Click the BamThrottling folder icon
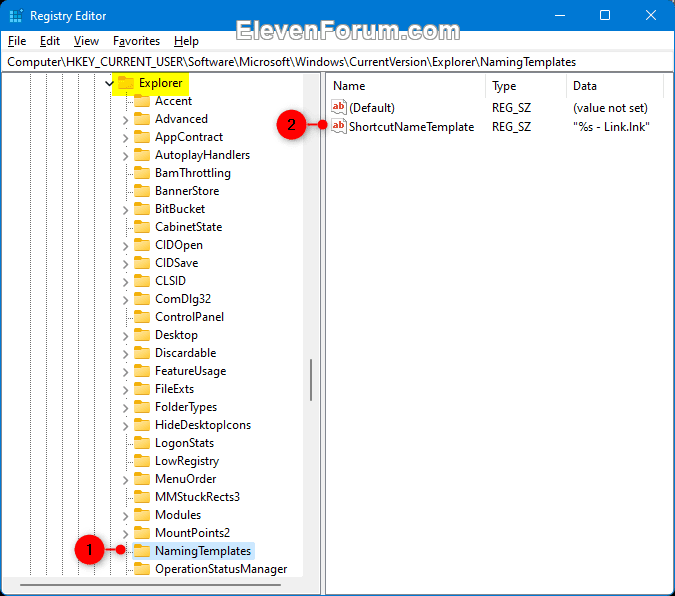Image resolution: width=675 pixels, height=596 pixels. (x=142, y=173)
